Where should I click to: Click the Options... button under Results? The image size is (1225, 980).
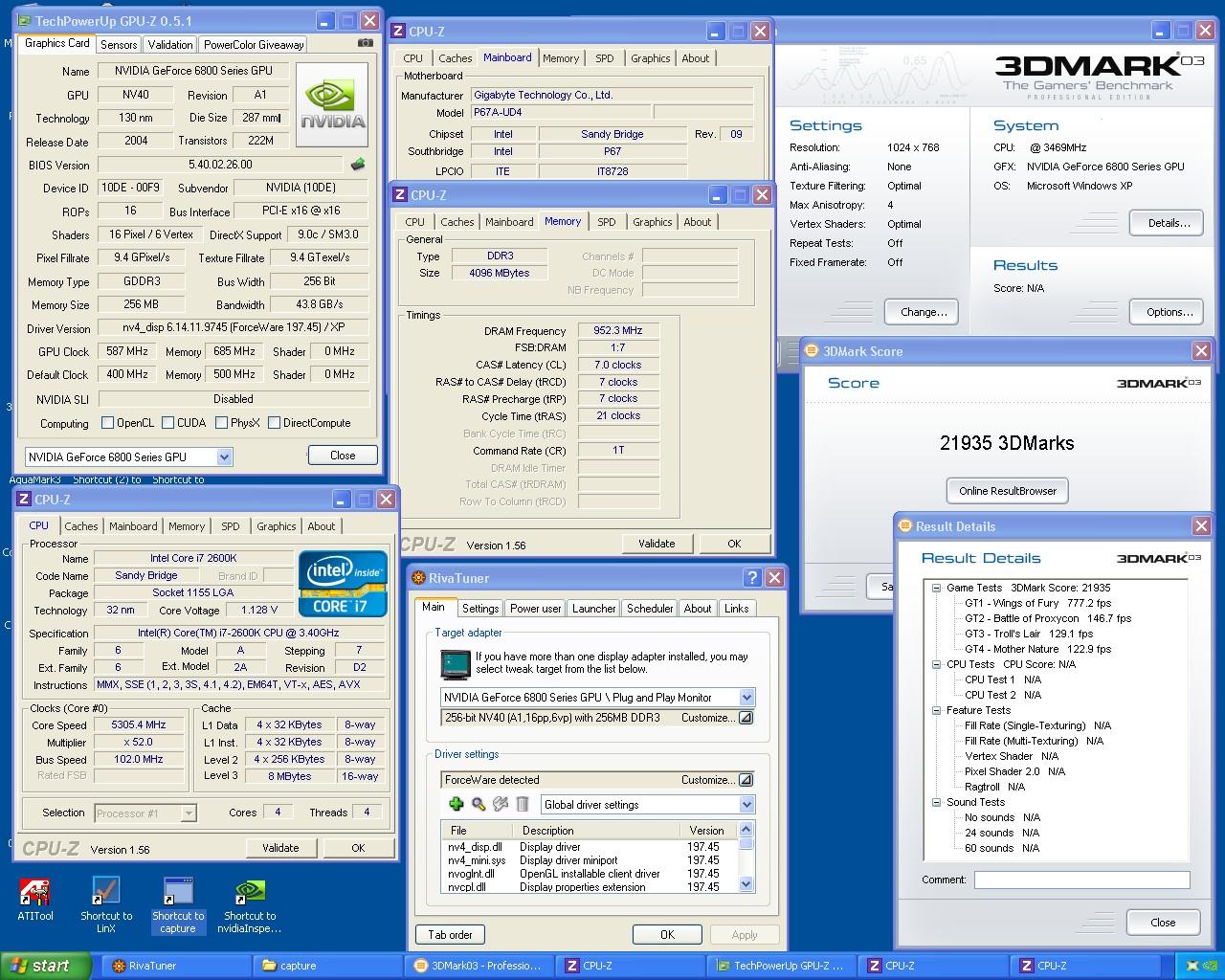[1169, 312]
